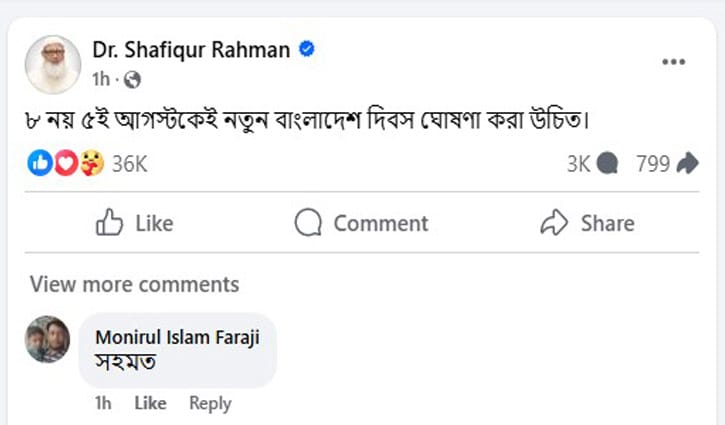Click the post's 1h timestamp
Image resolution: width=725 pixels, height=425 pixels.
tap(100, 78)
